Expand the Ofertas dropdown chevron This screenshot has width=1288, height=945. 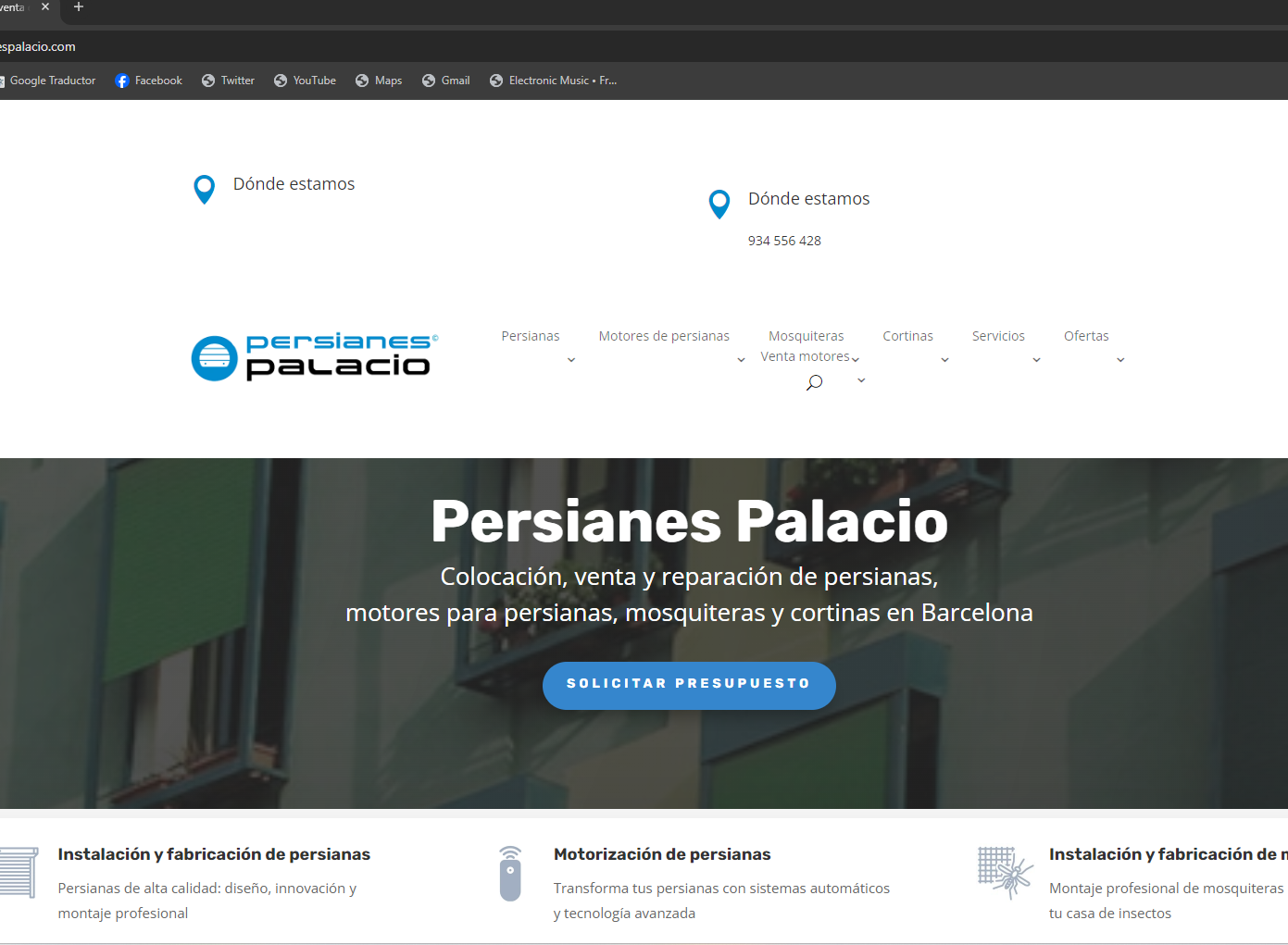1120,360
